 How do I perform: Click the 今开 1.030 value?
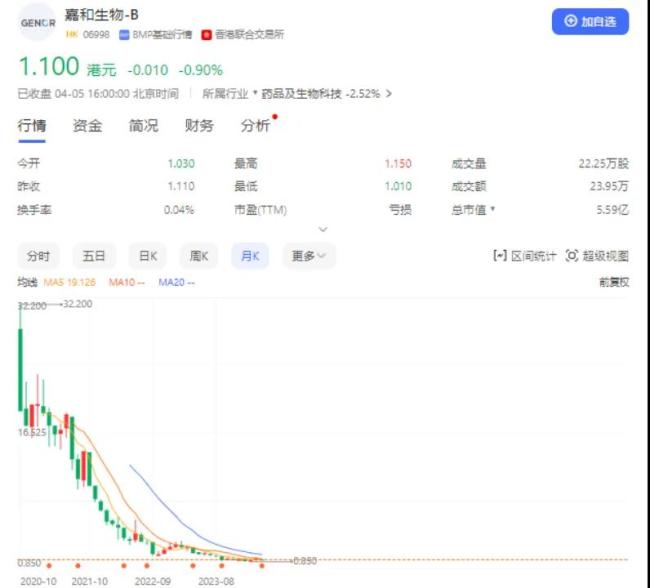tap(181, 163)
